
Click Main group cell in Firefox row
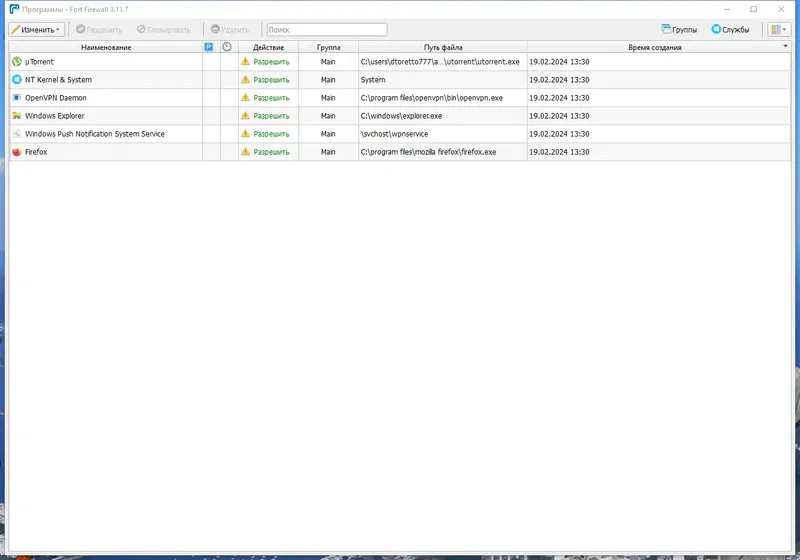328,152
